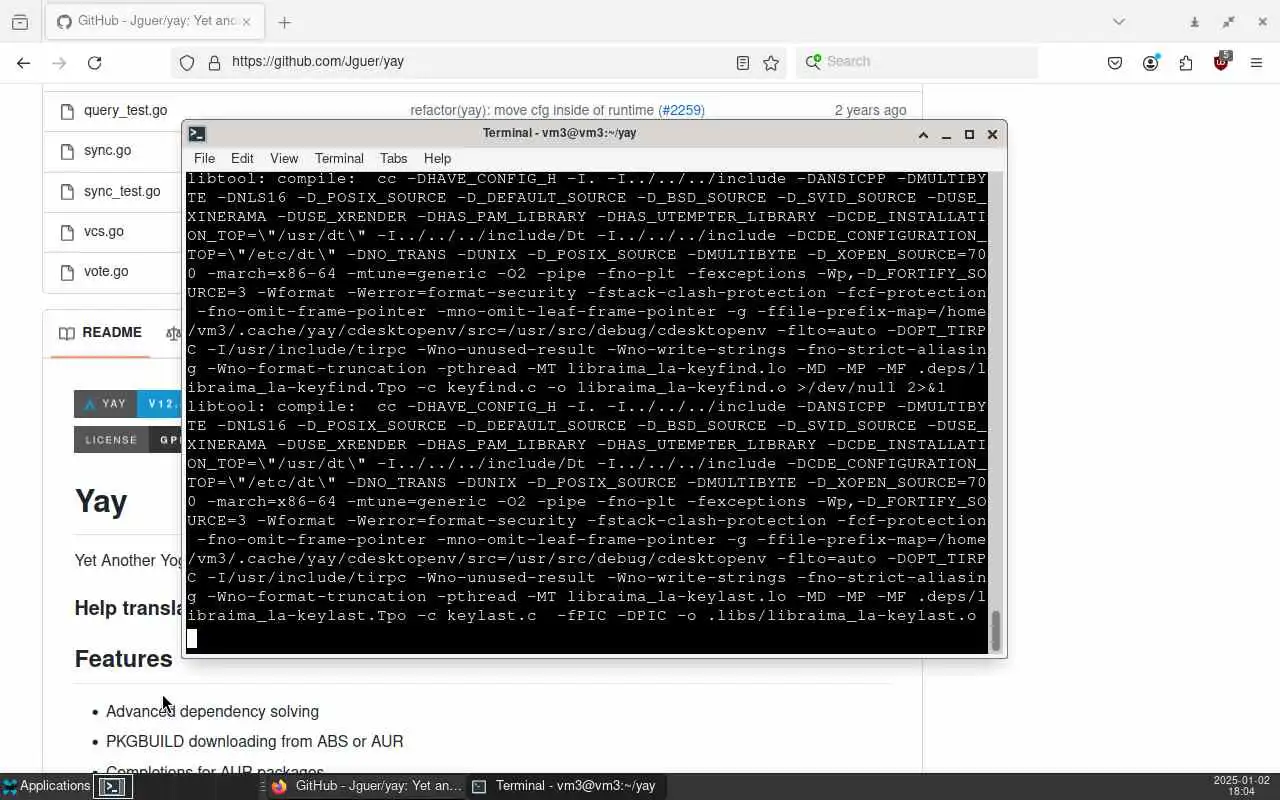Image resolution: width=1280 pixels, height=800 pixels.
Task: Open vcs.go file
Action: click(x=104, y=231)
